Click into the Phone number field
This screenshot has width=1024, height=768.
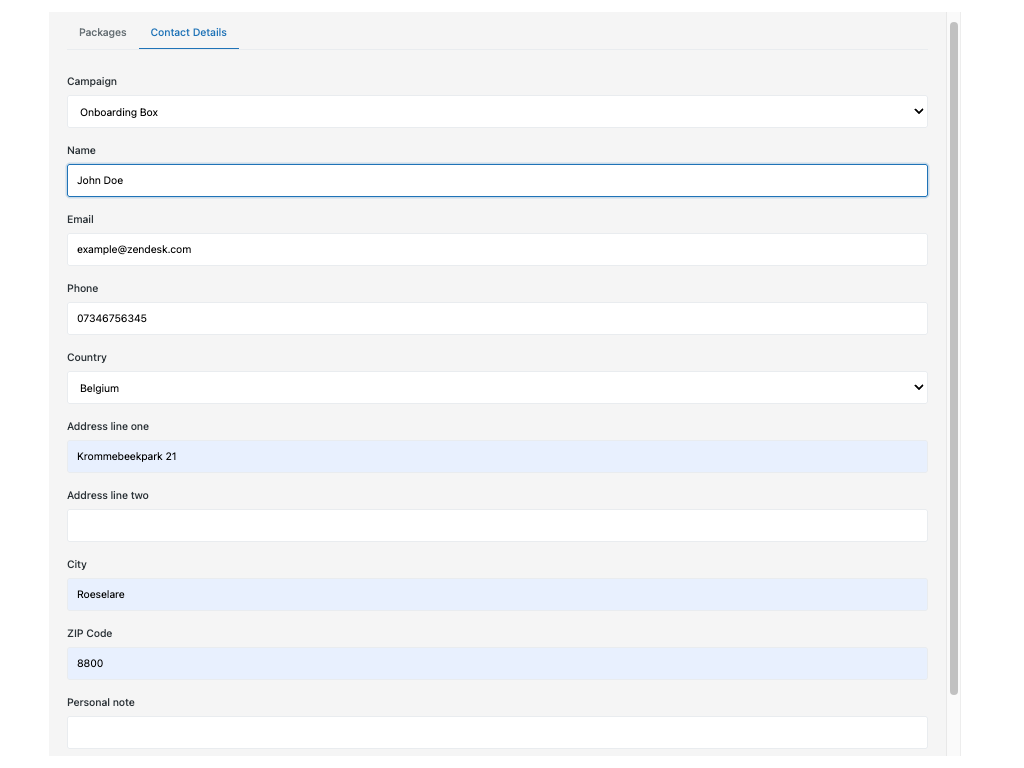497,319
